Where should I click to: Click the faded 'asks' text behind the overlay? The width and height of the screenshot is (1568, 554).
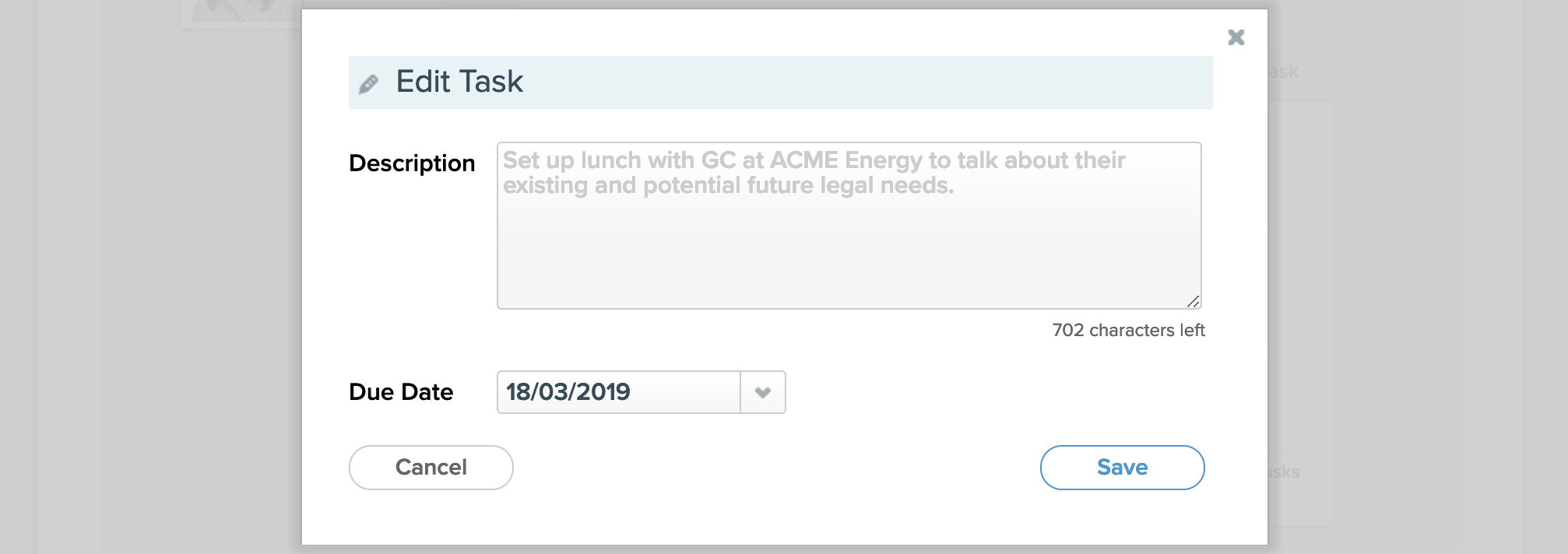1285,472
